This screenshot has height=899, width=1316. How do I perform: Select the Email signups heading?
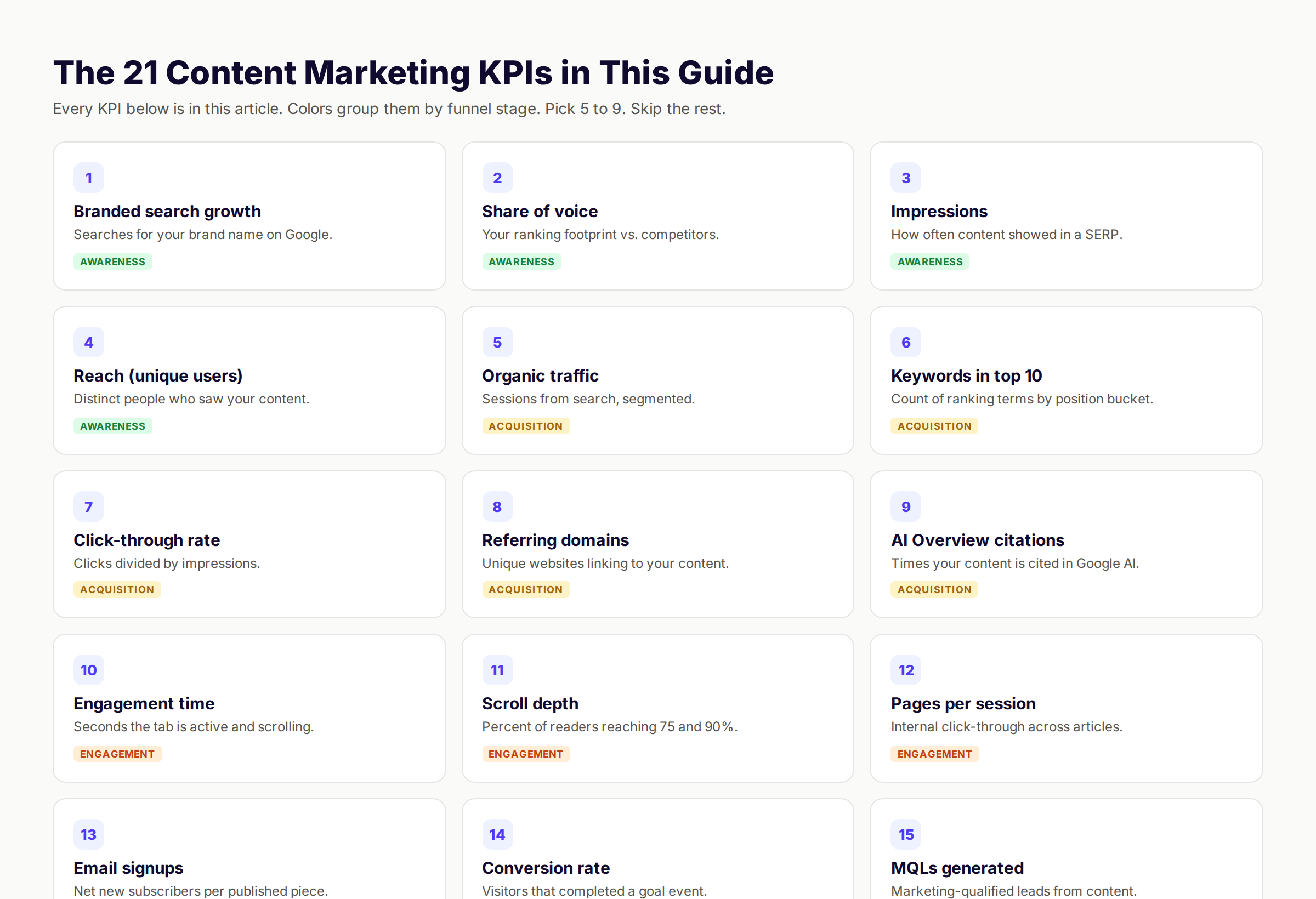tap(128, 868)
